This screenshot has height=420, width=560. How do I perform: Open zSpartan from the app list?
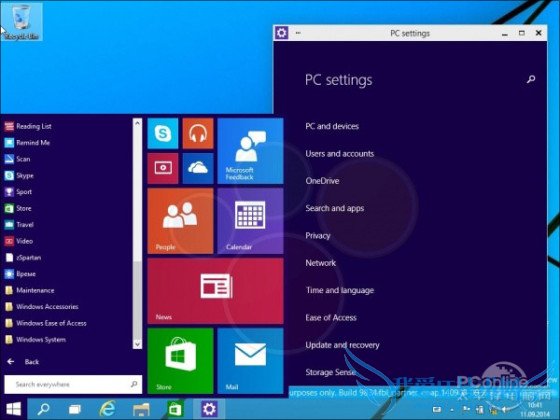coord(23,258)
